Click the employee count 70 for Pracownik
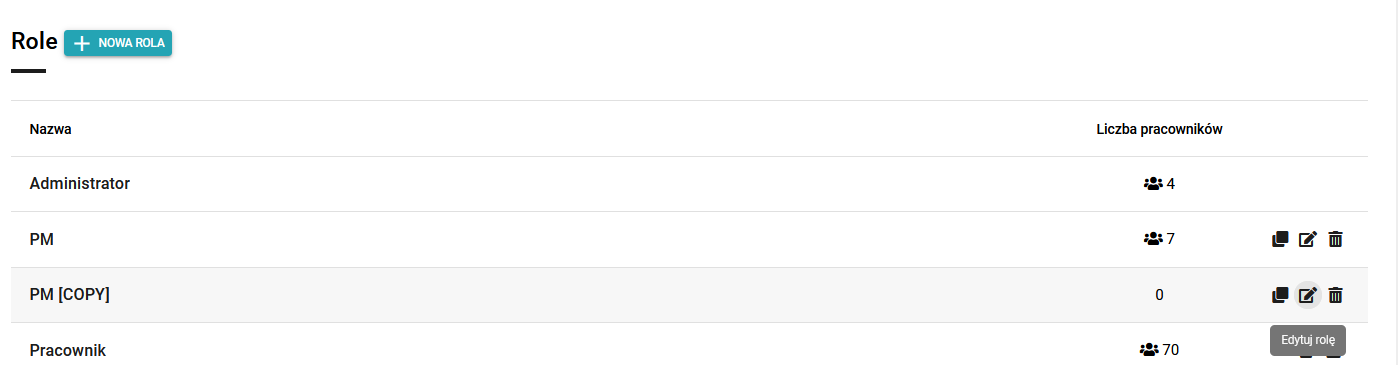1398x365 pixels. [x=1171, y=350]
